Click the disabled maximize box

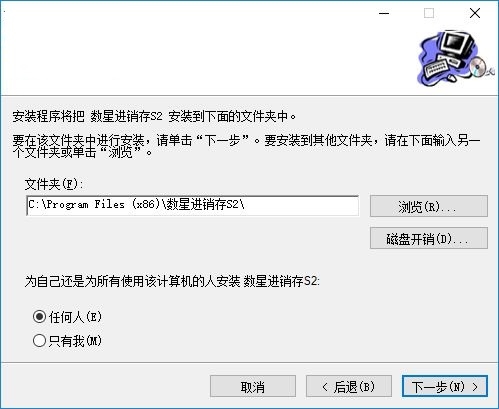[x=429, y=13]
